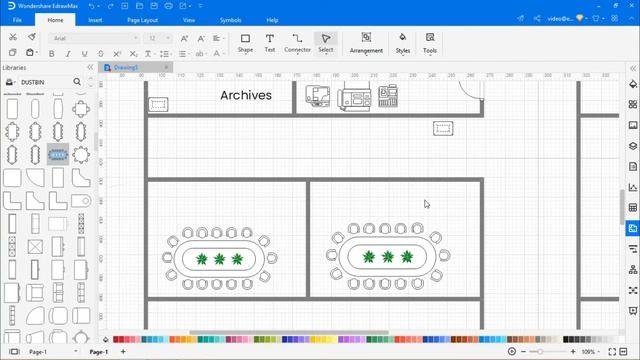This screenshot has width=640, height=360.
Task: Toggle Superscript formatting
Action: click(x=117, y=54)
